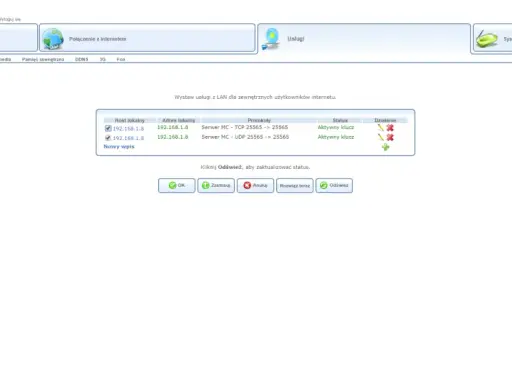Image resolution: width=512 pixels, height=384 pixels.
Task: Open the Nowy wpis link
Action: (119, 146)
